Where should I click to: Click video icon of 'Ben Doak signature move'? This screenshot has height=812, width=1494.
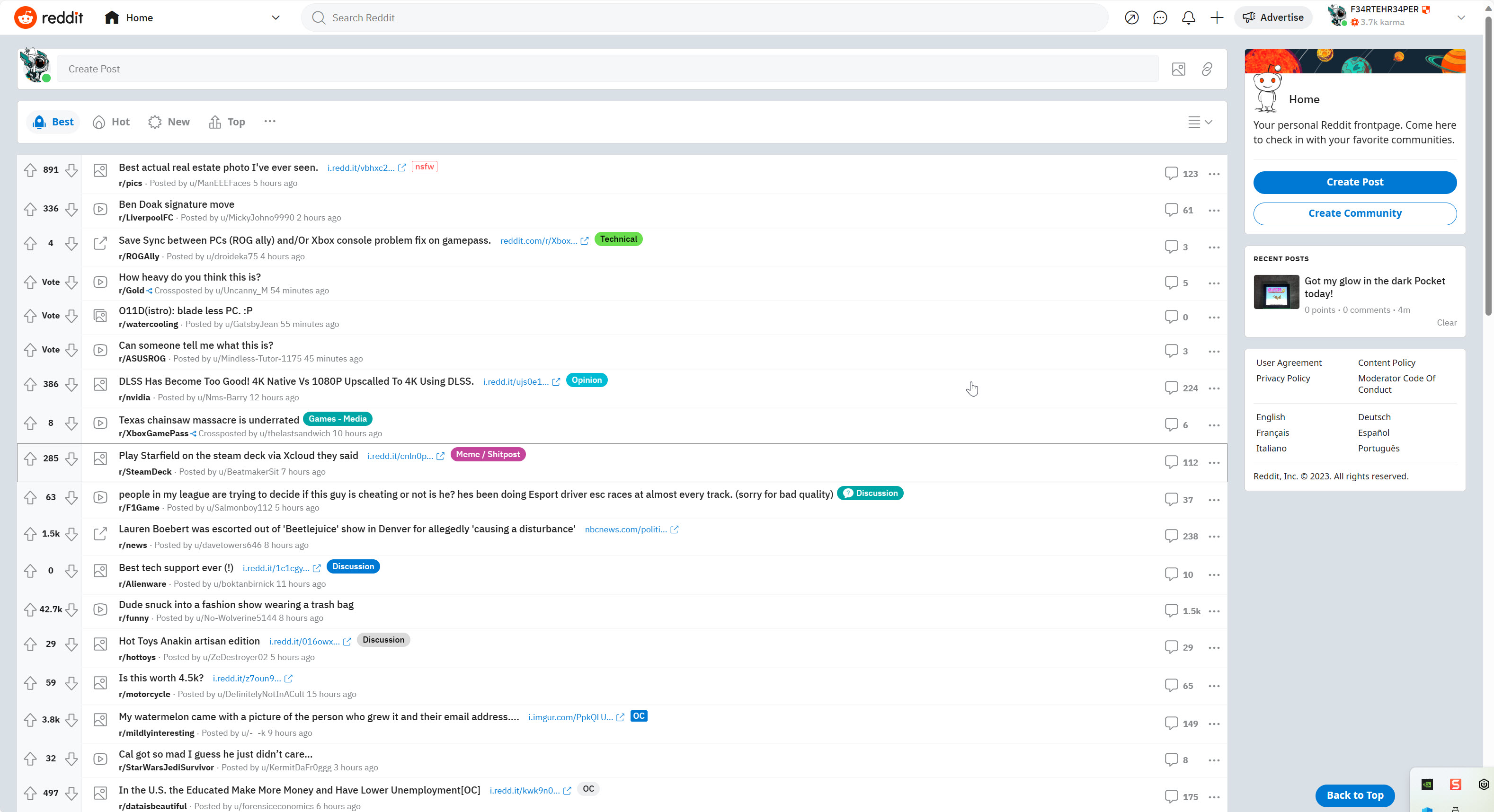[x=100, y=209]
